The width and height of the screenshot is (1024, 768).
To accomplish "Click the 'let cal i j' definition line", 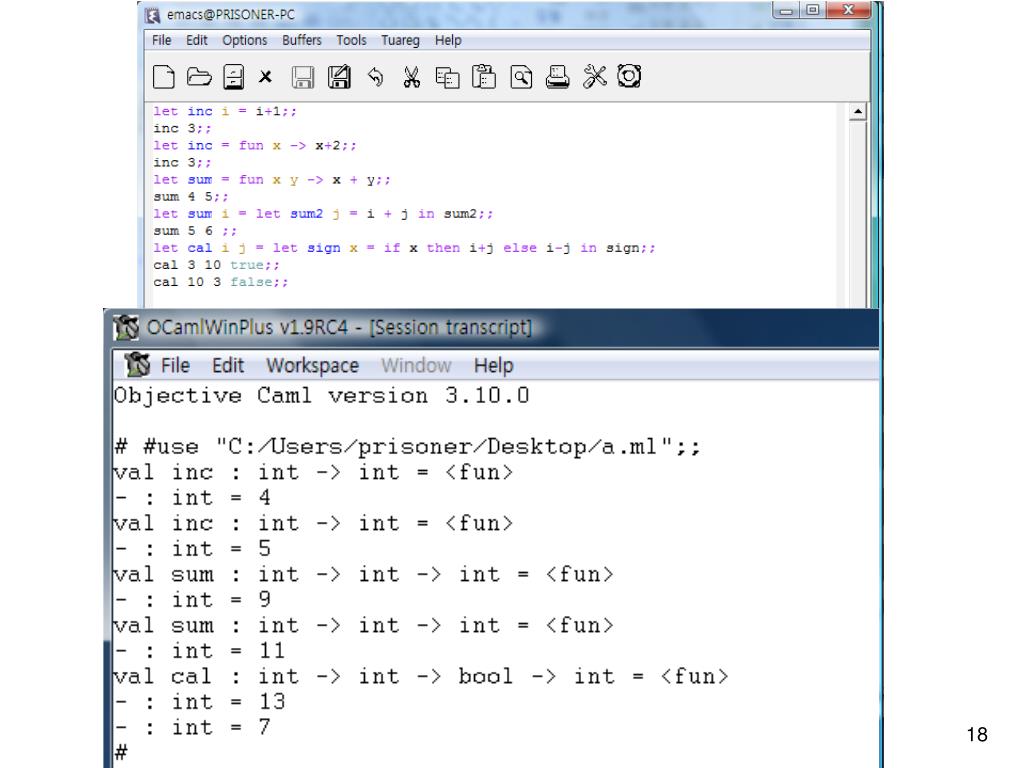I will pyautogui.click(x=404, y=248).
